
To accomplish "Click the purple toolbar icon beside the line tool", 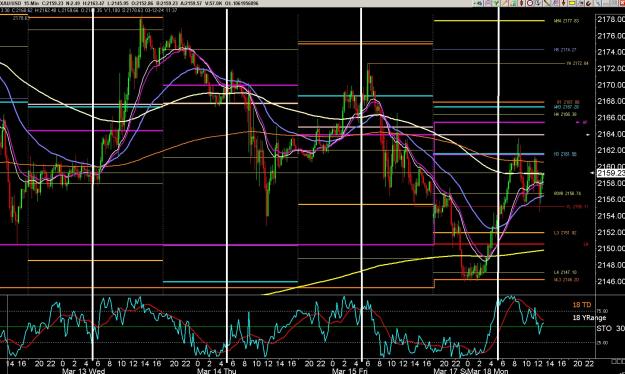I will point(556,3).
